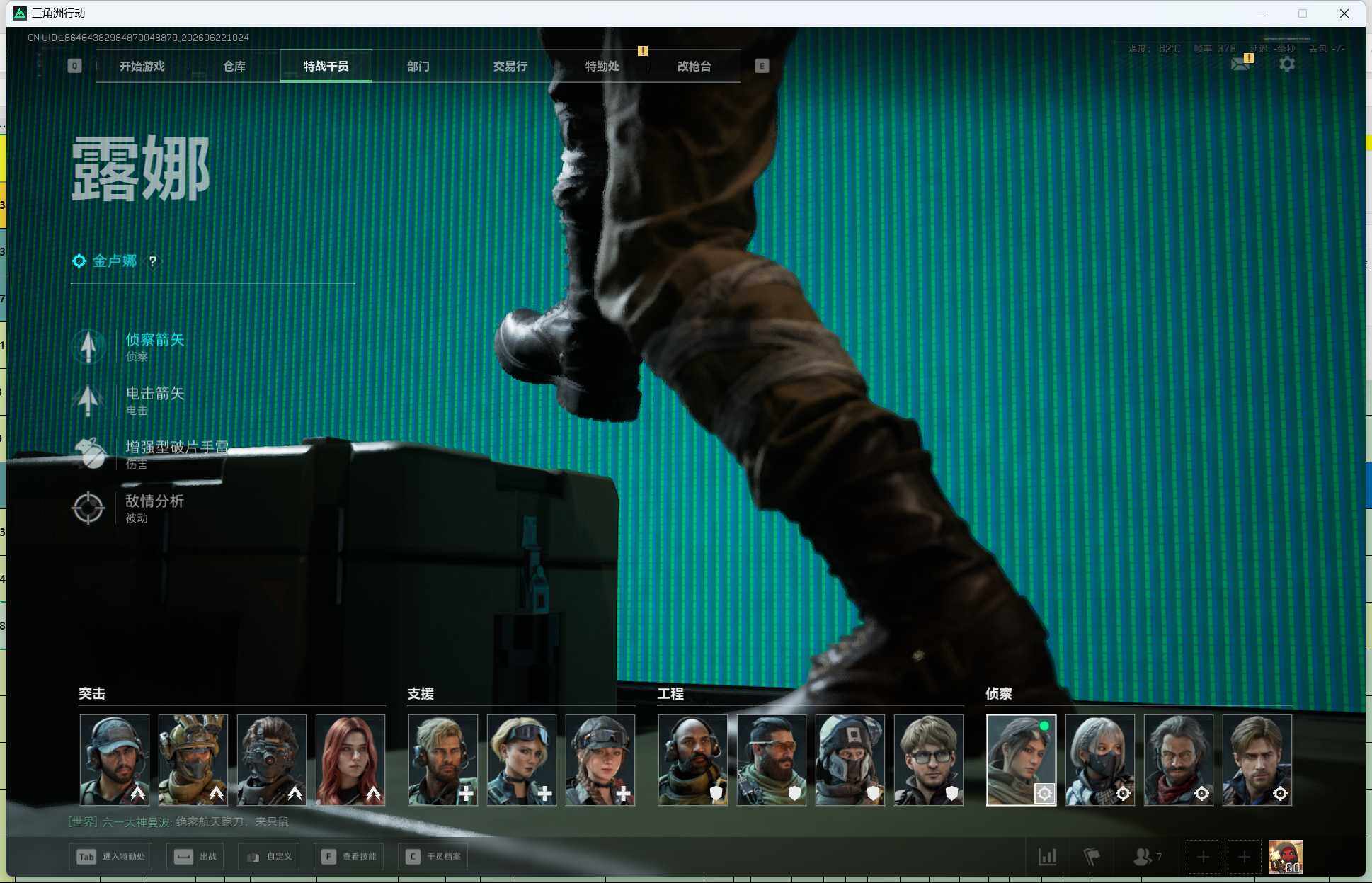Choose the engineer operator with orange glasses

pos(772,760)
